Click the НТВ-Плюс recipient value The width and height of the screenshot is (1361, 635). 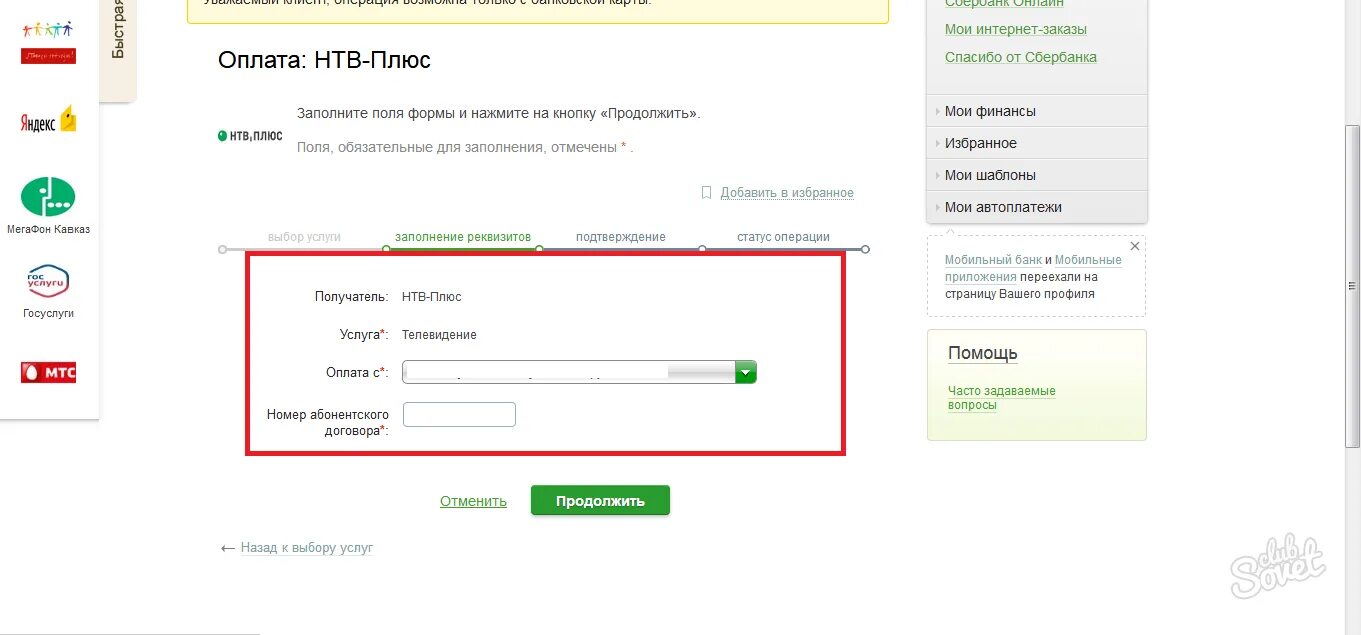pyautogui.click(x=432, y=297)
